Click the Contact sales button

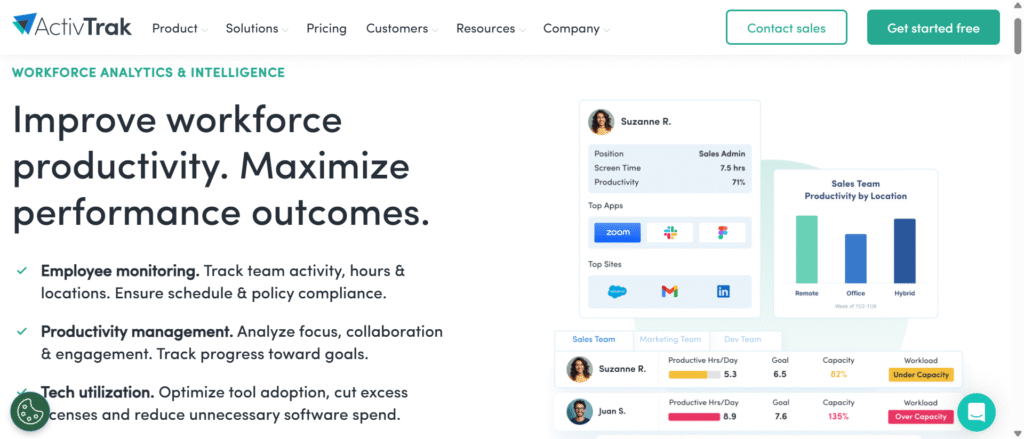[786, 28]
